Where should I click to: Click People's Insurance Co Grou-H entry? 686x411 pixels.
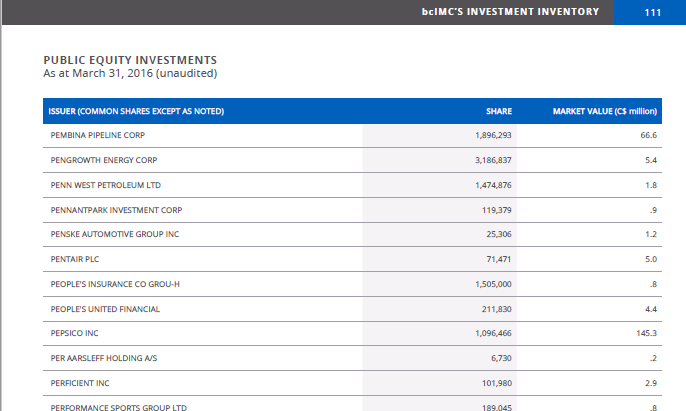(115, 284)
